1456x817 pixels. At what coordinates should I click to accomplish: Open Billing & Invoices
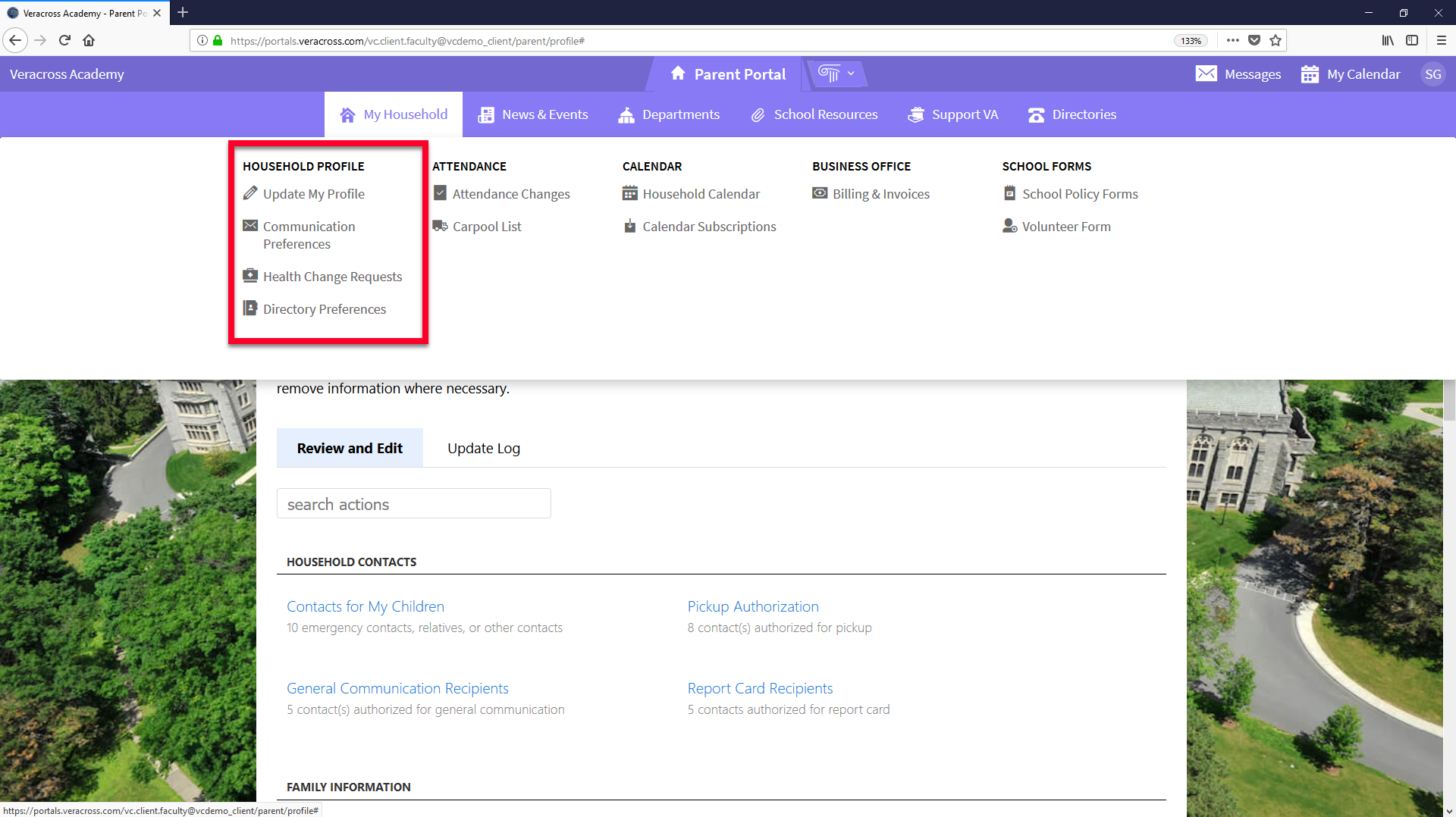[880, 194]
